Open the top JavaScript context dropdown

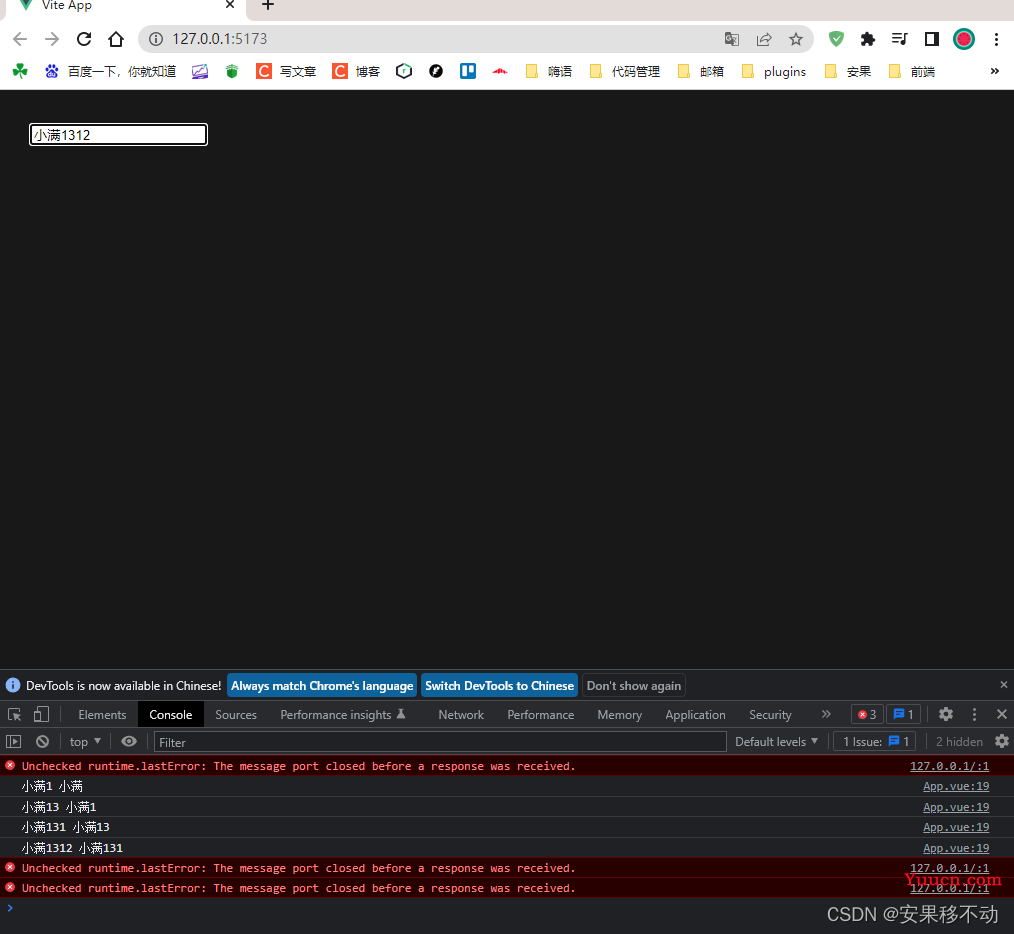coord(85,741)
